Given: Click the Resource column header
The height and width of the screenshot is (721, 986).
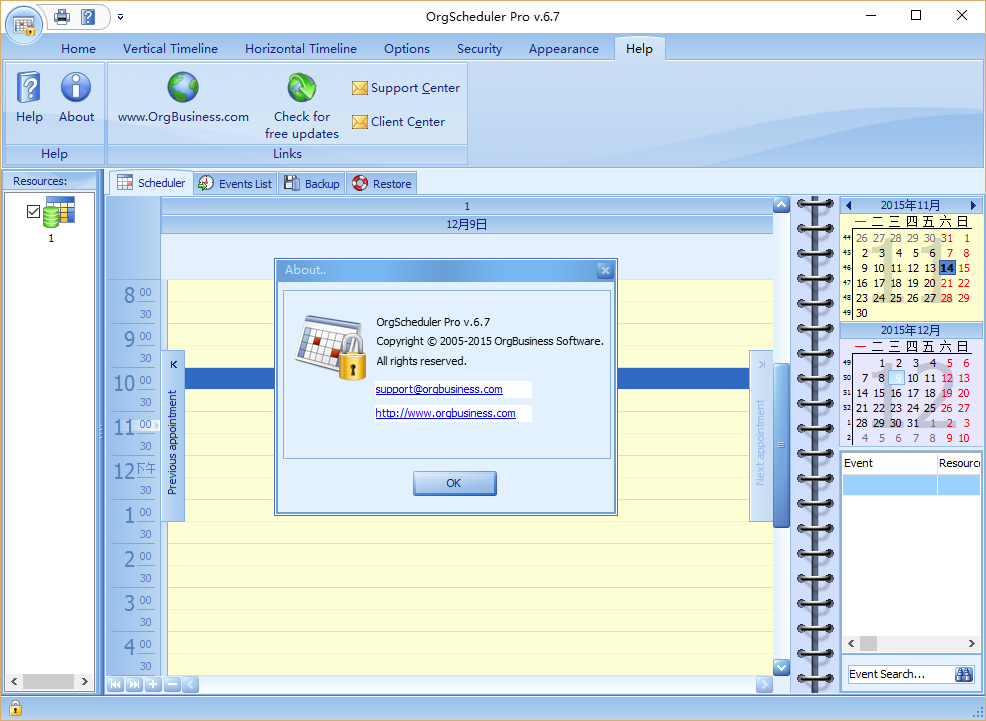Looking at the screenshot, I should tap(959, 463).
